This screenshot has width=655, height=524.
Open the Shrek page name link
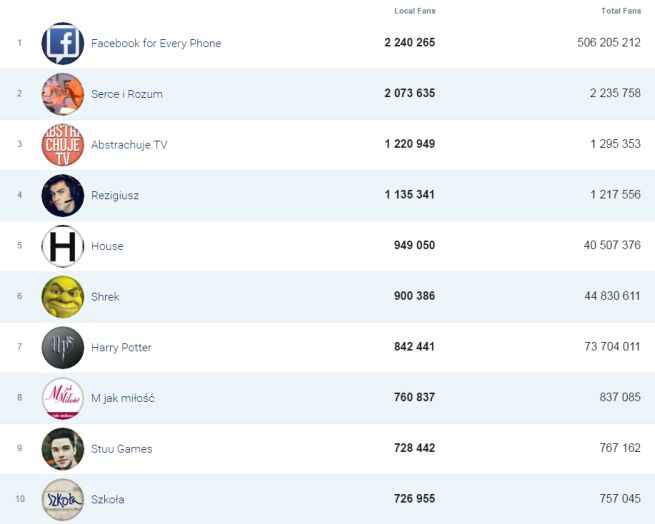point(105,297)
